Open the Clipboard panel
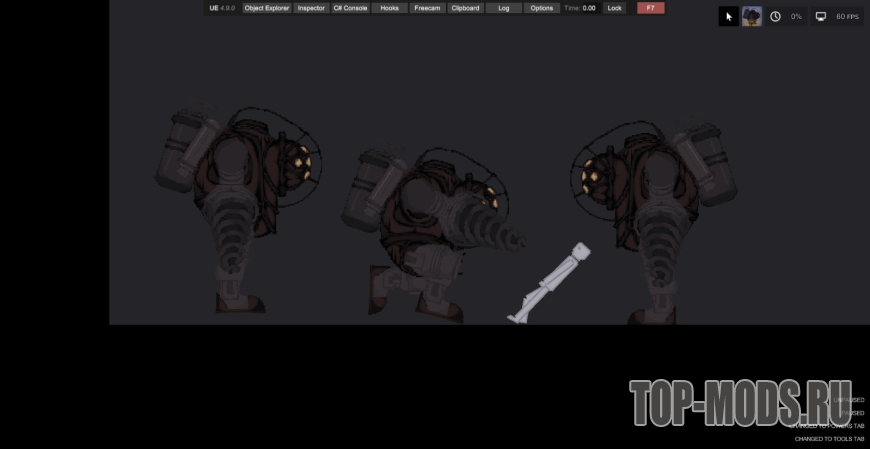The height and width of the screenshot is (449, 870). (x=465, y=8)
